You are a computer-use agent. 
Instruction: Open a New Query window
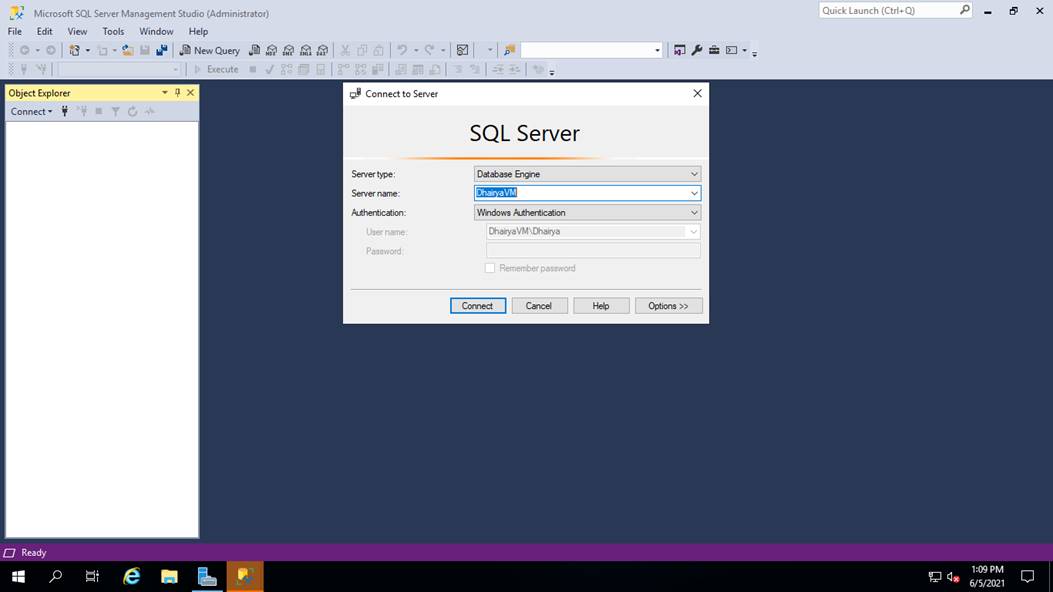tap(210, 49)
